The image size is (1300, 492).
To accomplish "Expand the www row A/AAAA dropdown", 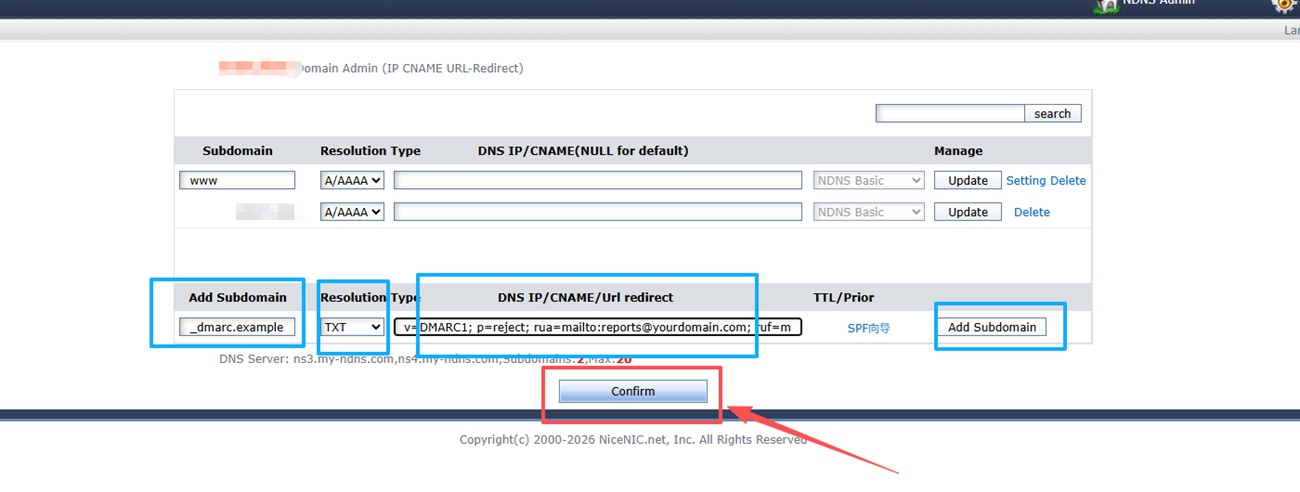I will click(x=352, y=181).
